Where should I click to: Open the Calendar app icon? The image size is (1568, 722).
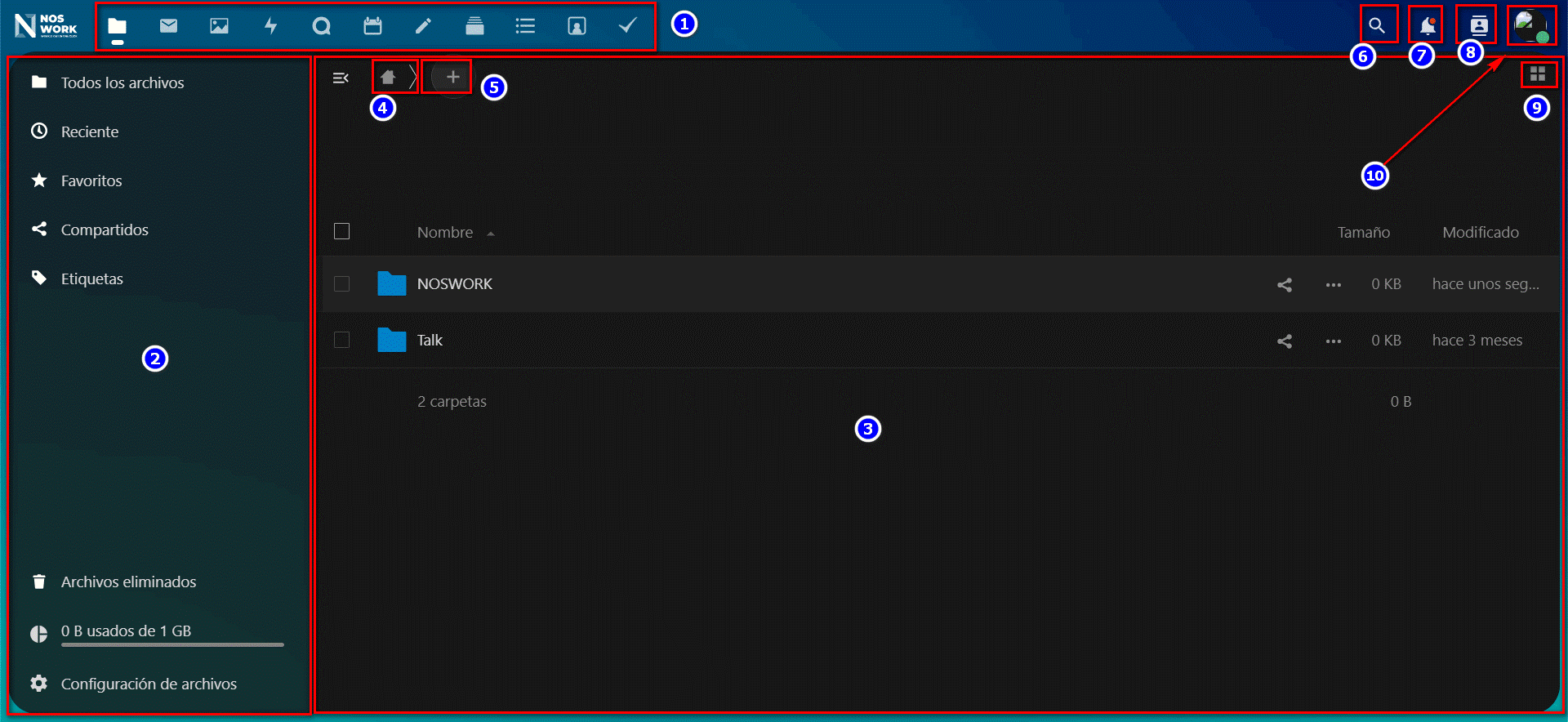pyautogui.click(x=372, y=26)
